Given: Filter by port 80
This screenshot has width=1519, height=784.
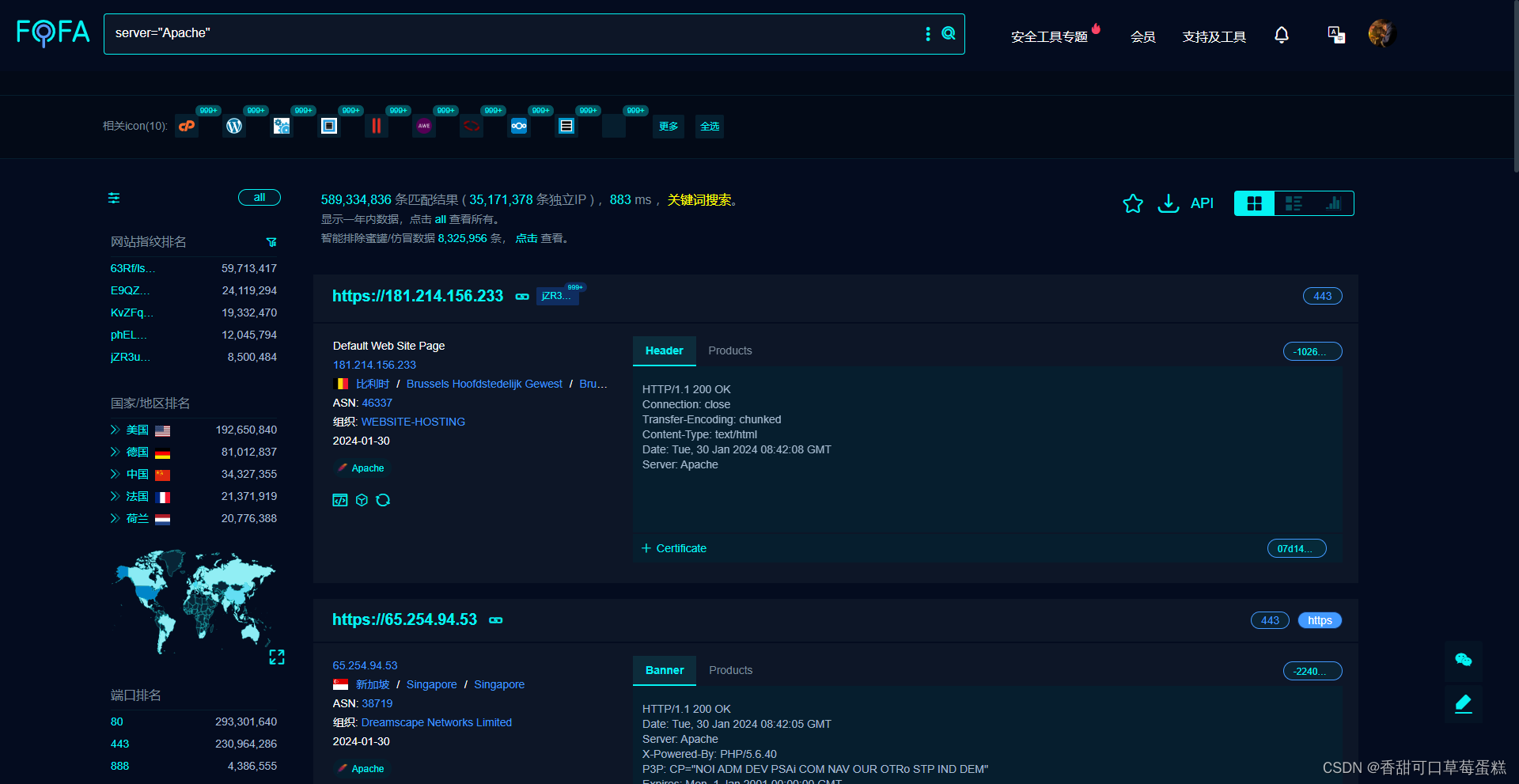Looking at the screenshot, I should tap(117, 722).
